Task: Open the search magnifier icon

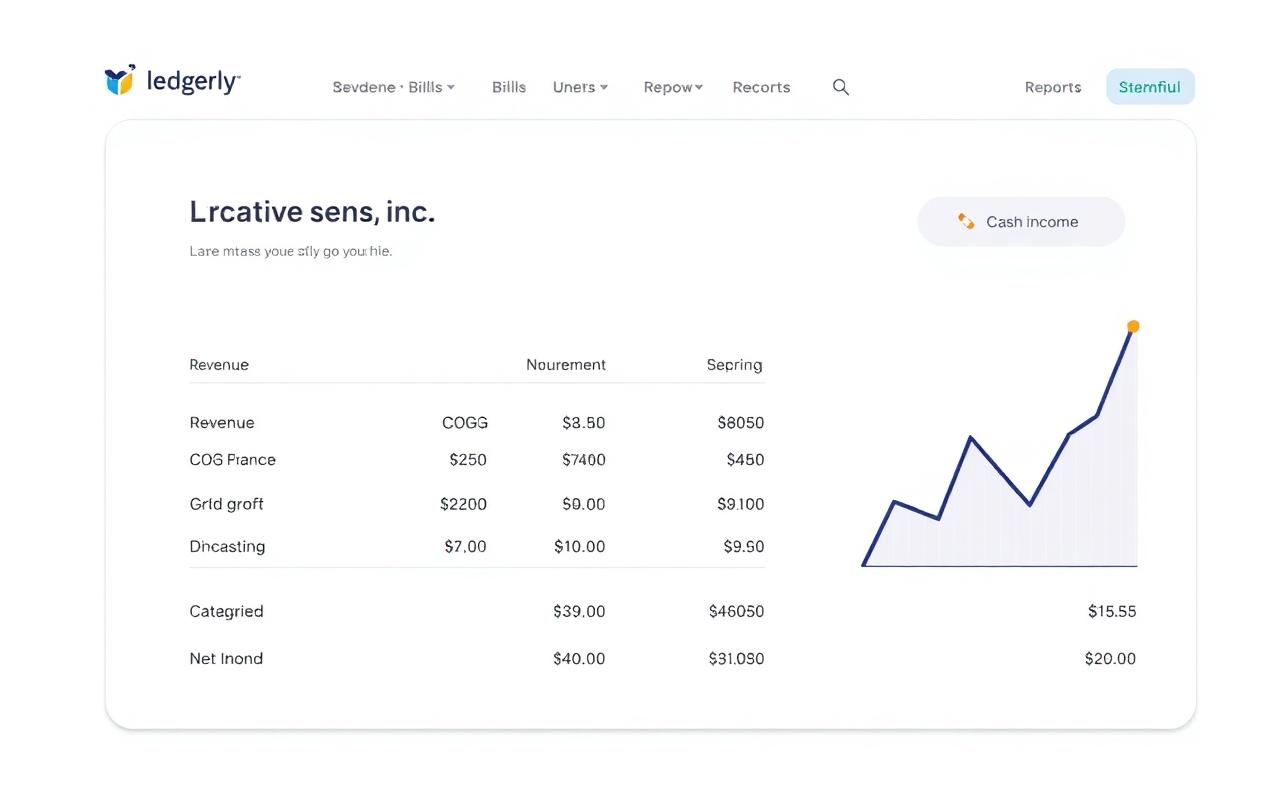Action: (x=840, y=87)
